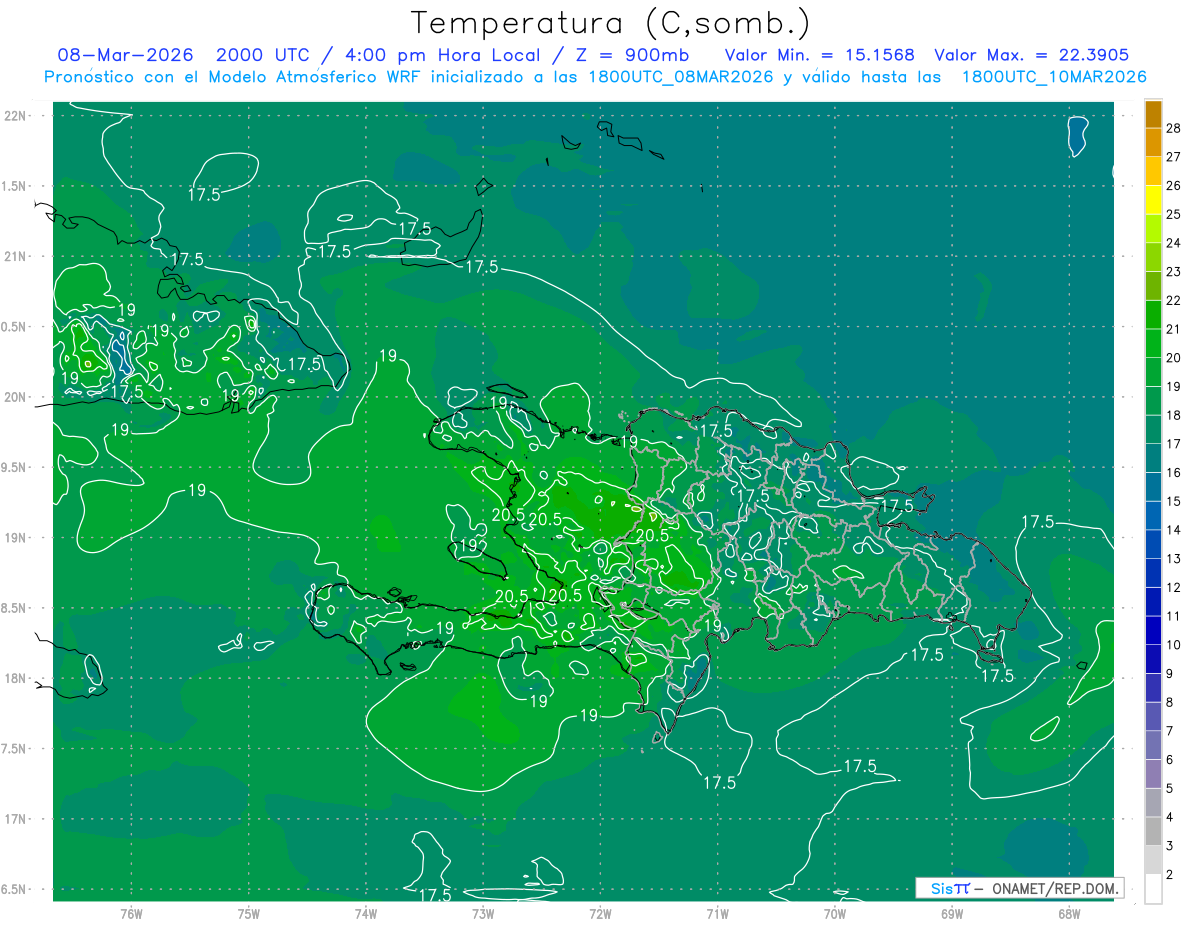Click the '70W' longitude axis label
This screenshot has width=1200, height=927.
(x=835, y=913)
